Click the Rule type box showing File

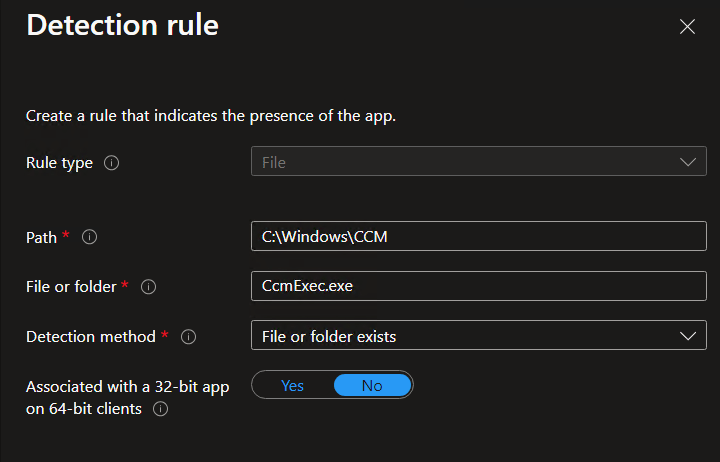460,162
